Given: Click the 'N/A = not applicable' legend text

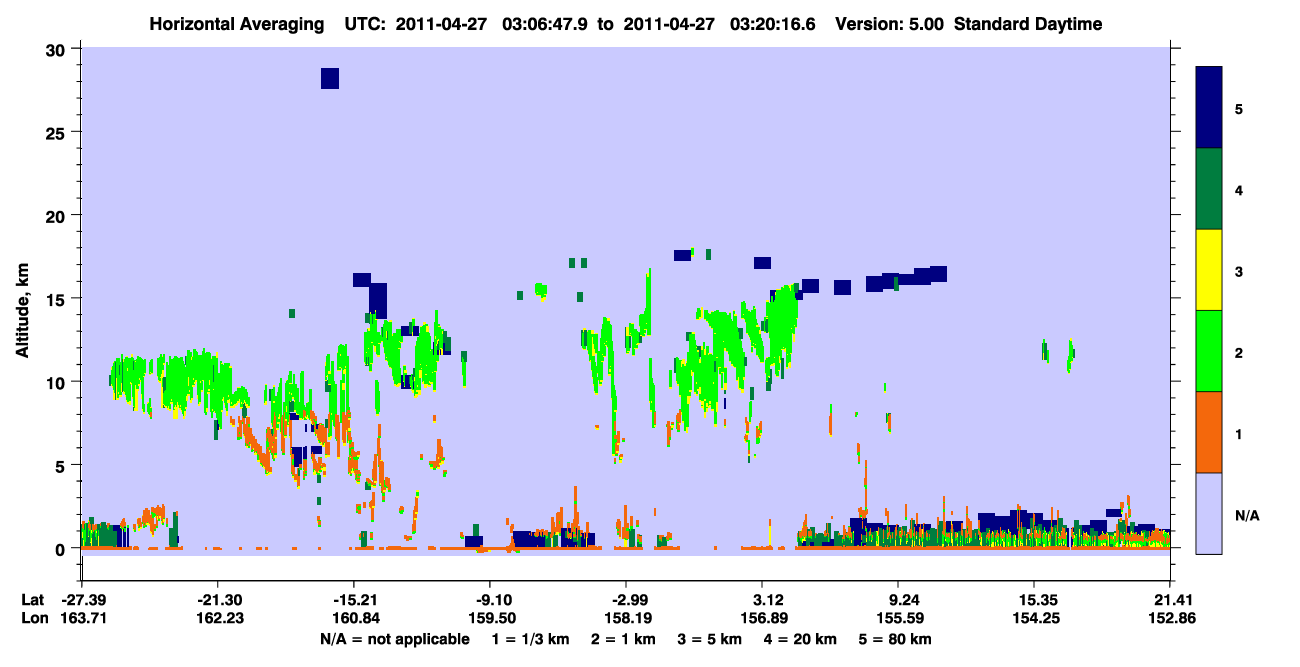Looking at the screenshot, I should [x=394, y=639].
